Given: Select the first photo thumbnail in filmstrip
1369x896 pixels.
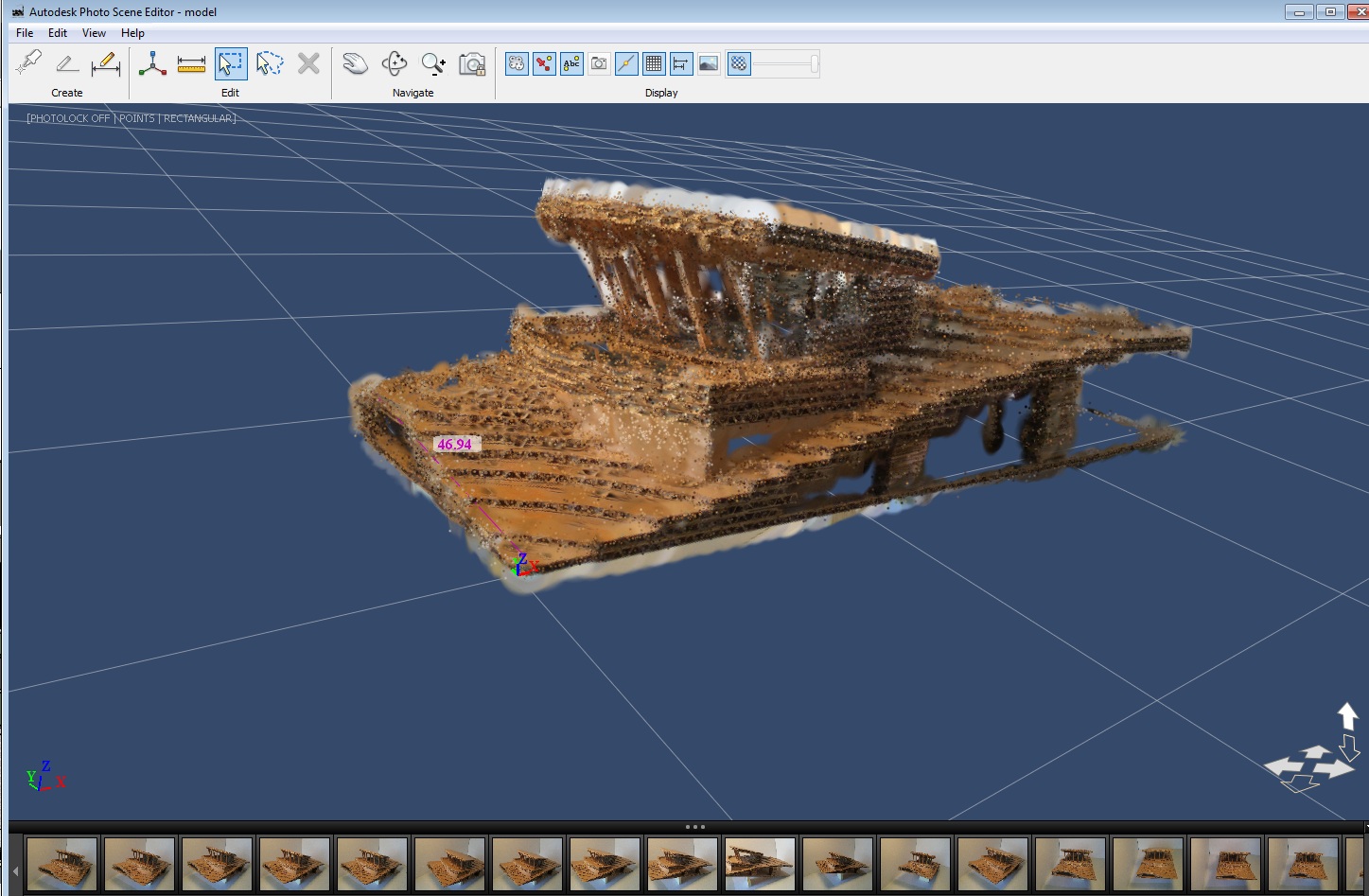Looking at the screenshot, I should click(x=62, y=863).
